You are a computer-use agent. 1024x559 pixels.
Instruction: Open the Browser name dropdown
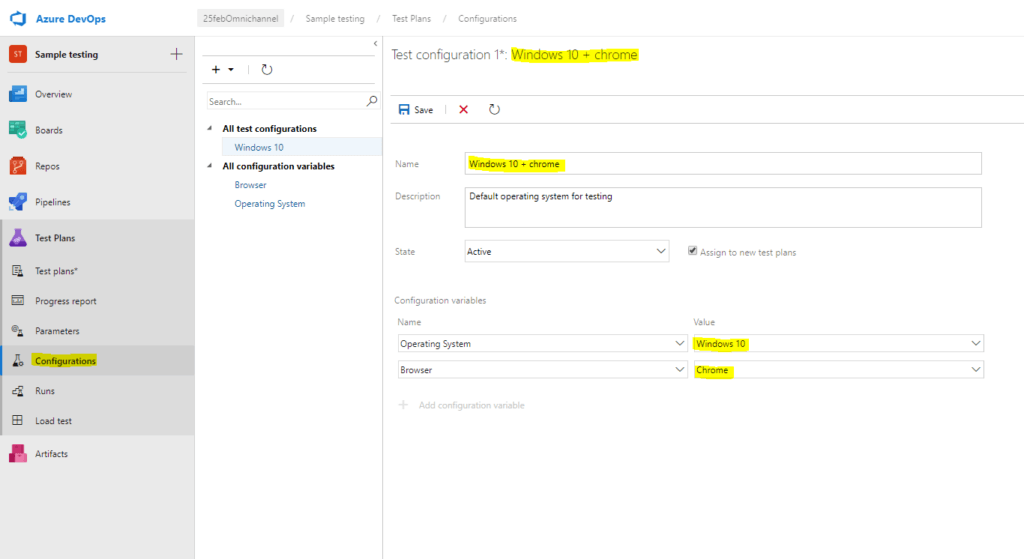[x=542, y=370]
